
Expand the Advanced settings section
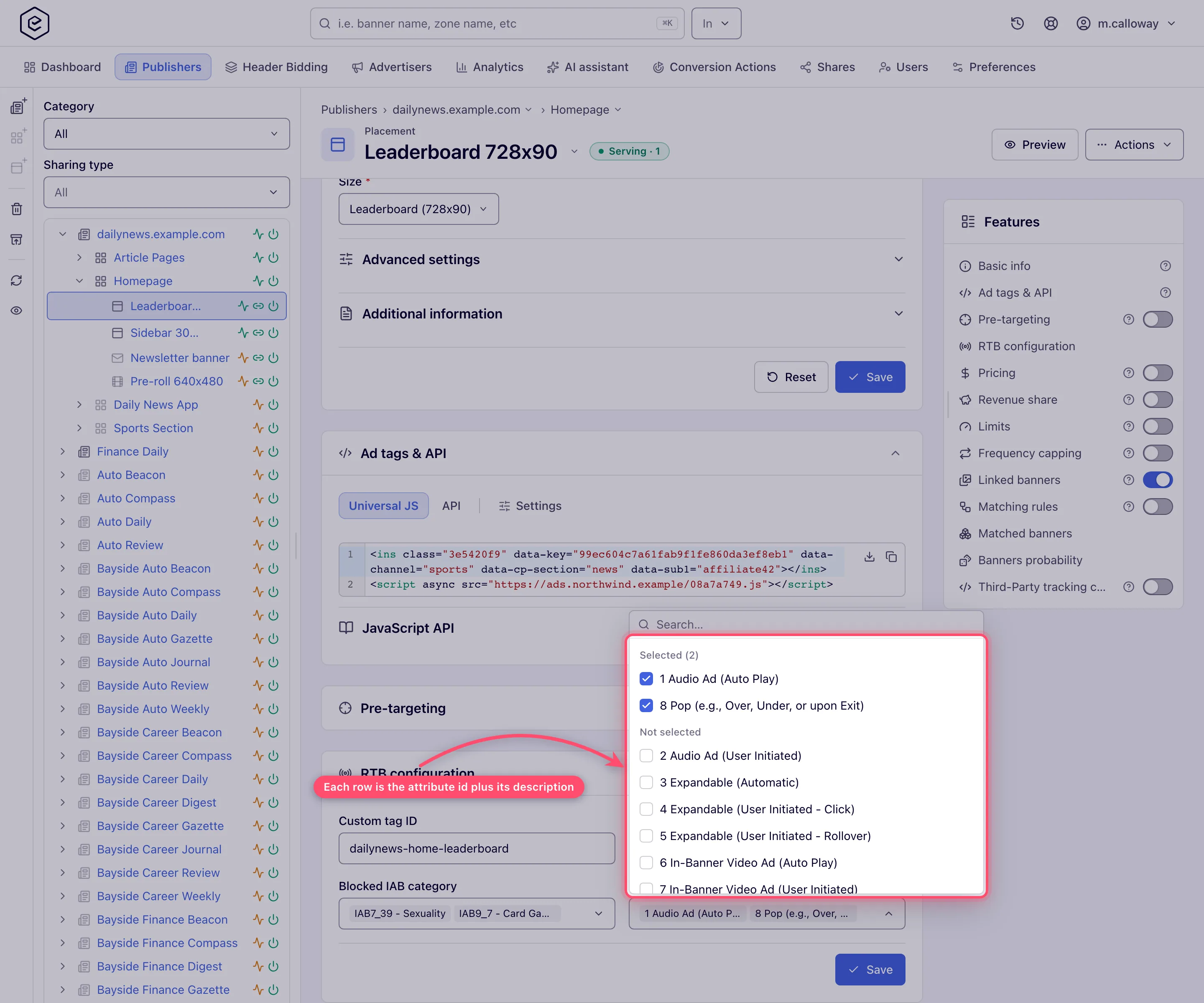click(x=622, y=260)
